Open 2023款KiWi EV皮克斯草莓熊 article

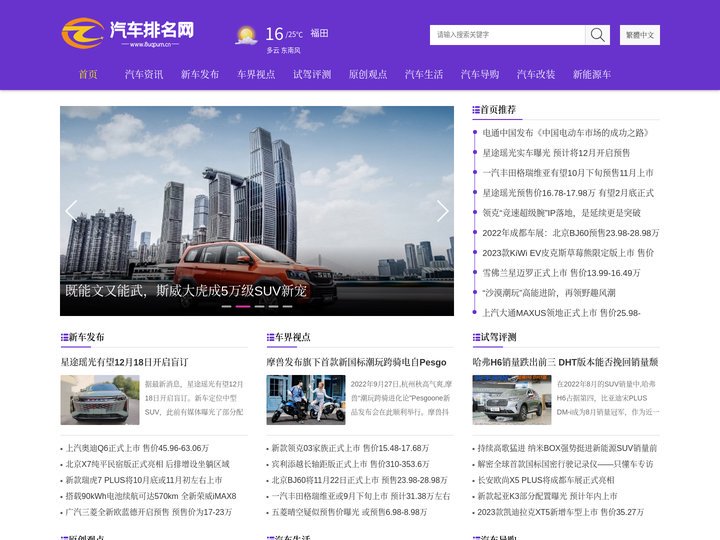tap(568, 253)
